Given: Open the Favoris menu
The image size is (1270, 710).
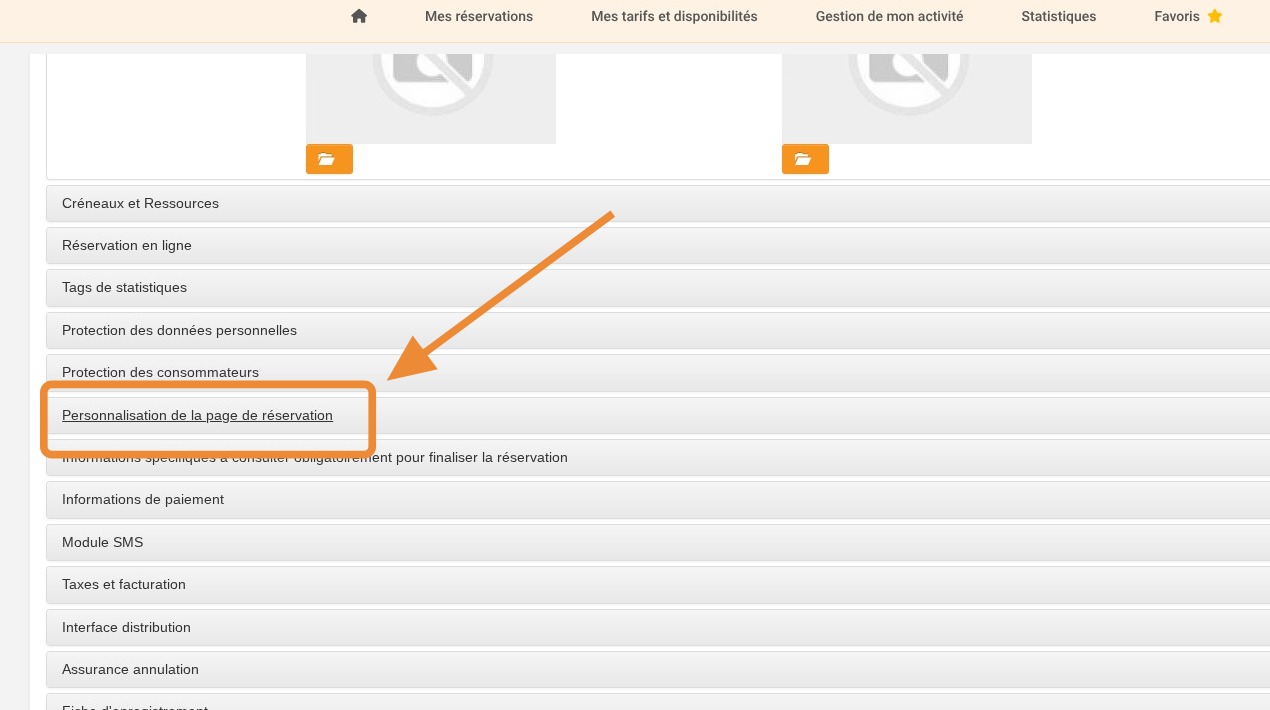Looking at the screenshot, I should coord(1177,16).
